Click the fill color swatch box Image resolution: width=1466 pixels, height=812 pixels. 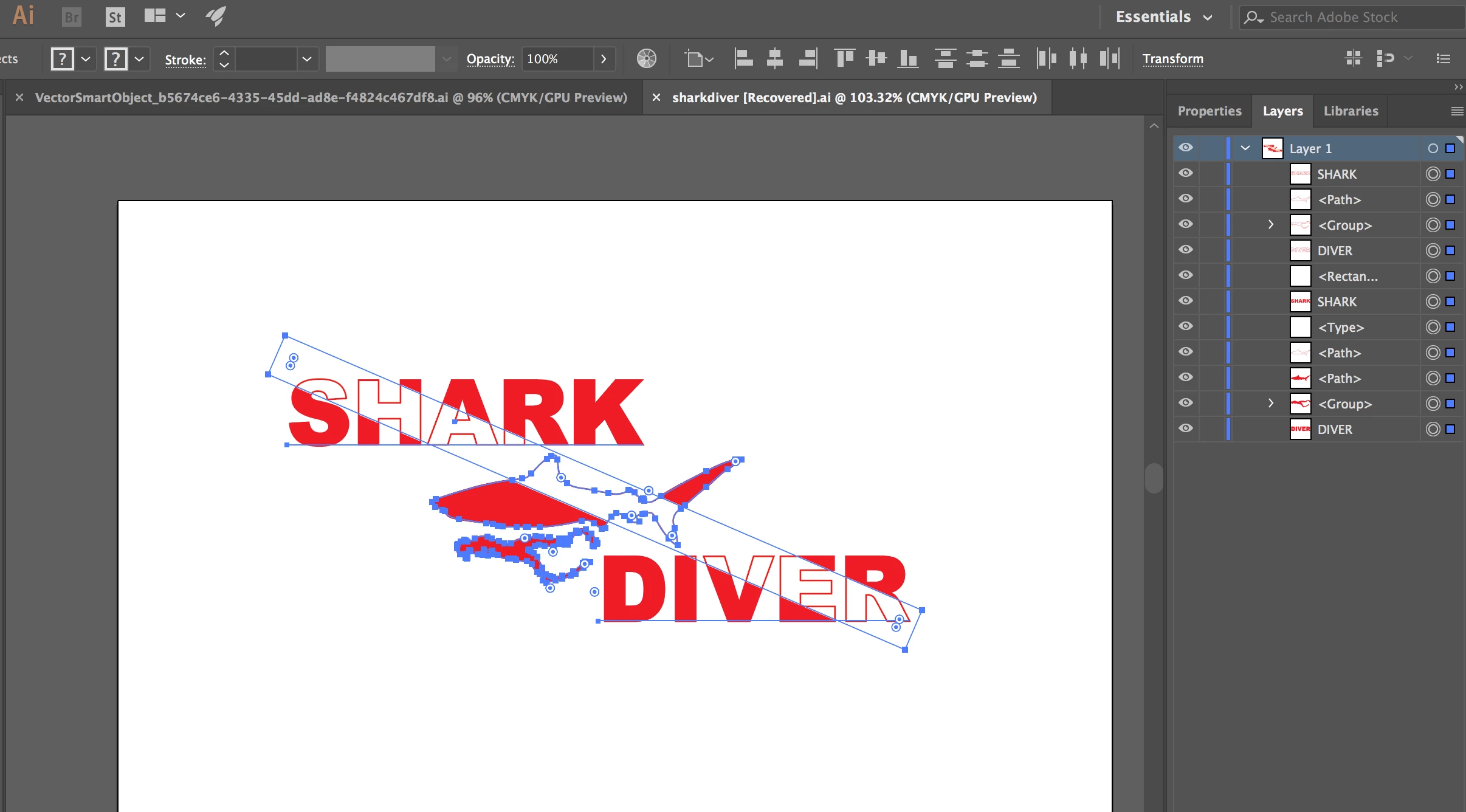point(62,59)
